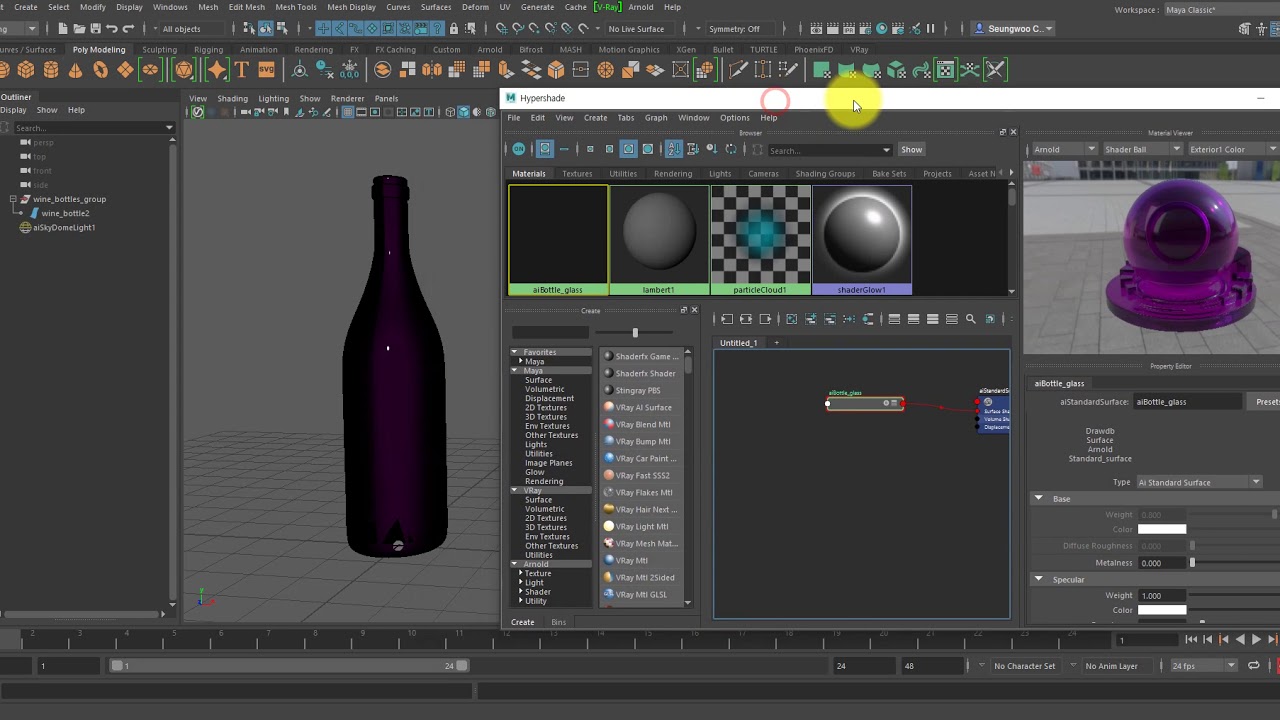Image resolution: width=1280 pixels, height=720 pixels.
Task: Click VRay Car Paint material entry
Action: pos(640,458)
